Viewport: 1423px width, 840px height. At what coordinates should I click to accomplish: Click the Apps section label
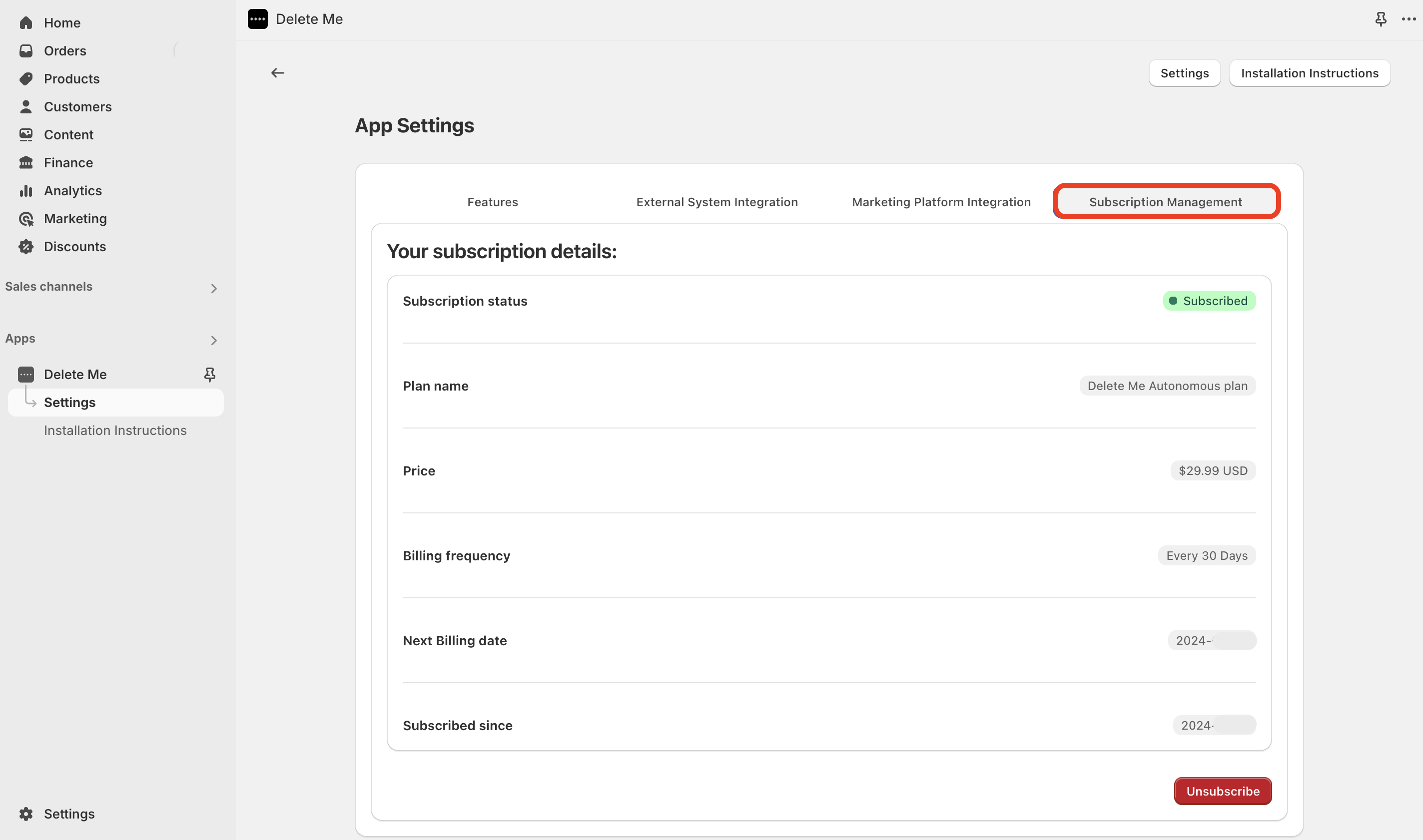point(20,339)
